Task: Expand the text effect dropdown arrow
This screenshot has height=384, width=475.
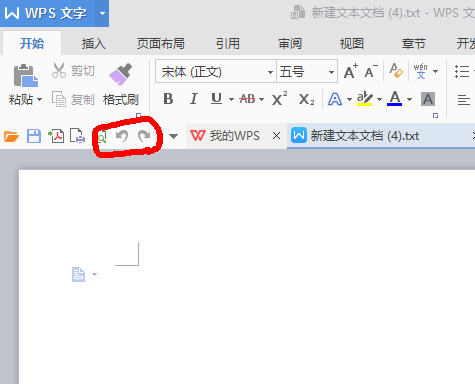Action: tap(349, 99)
